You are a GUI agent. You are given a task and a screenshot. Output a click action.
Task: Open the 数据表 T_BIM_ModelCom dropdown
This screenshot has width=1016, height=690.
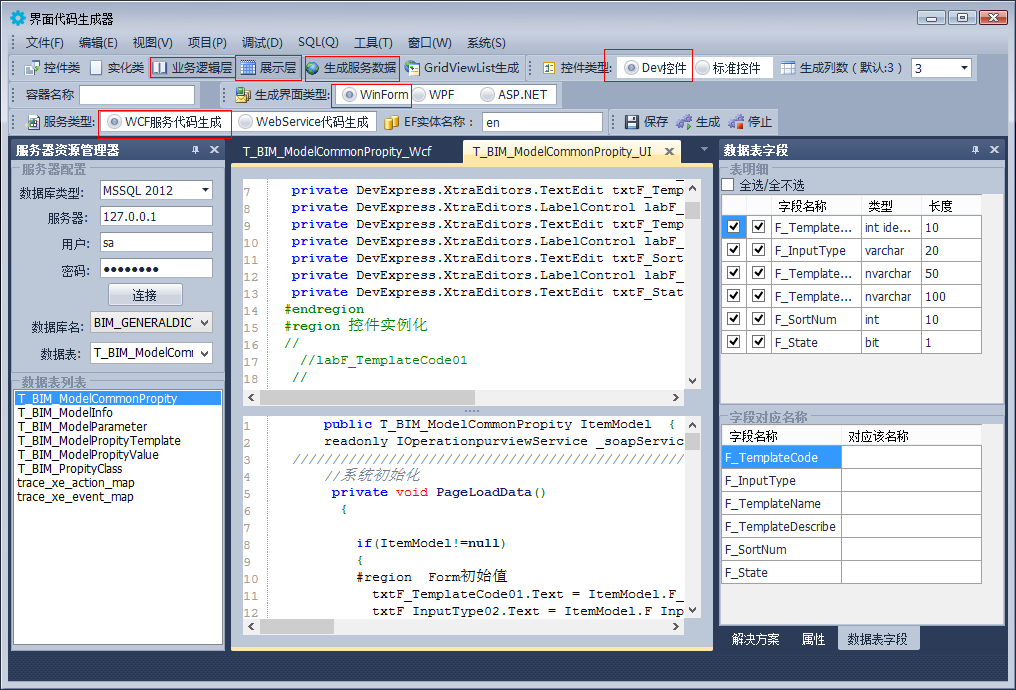205,353
